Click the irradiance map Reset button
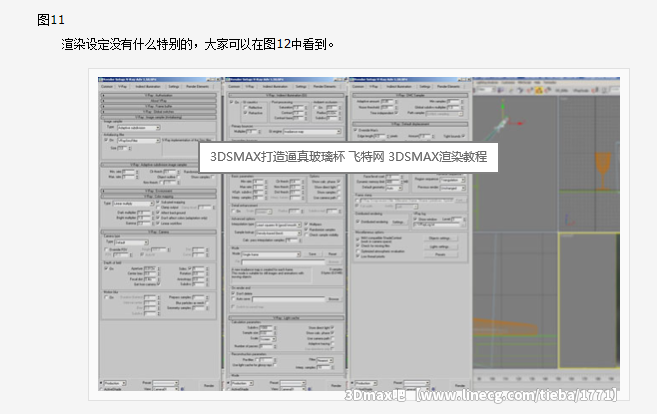 pyautogui.click(x=333, y=254)
